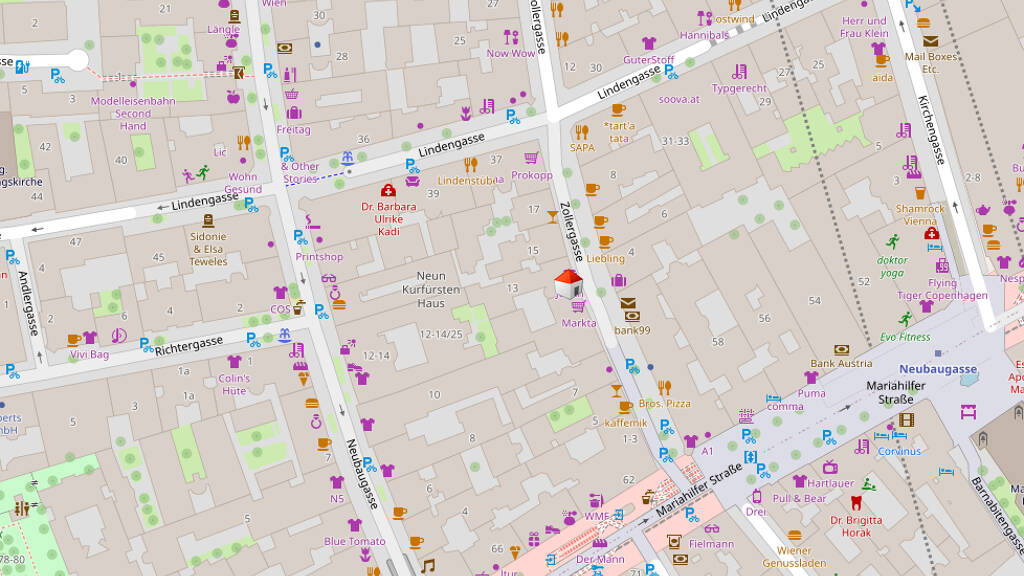Open the Prokopp shopping cart icon
Screen dimensions: 1024x576
(531, 158)
